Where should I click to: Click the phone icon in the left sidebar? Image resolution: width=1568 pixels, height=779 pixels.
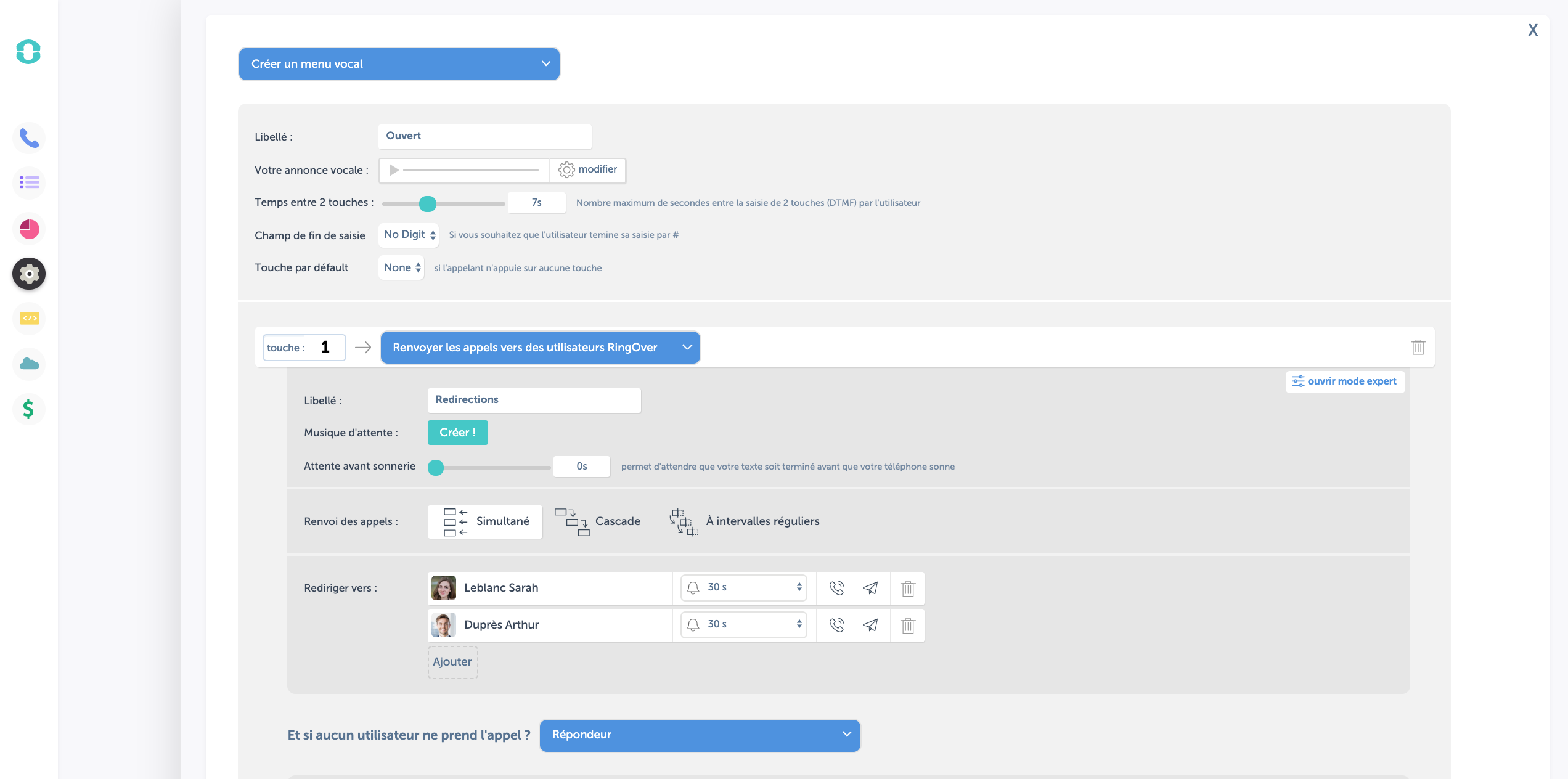pyautogui.click(x=28, y=137)
